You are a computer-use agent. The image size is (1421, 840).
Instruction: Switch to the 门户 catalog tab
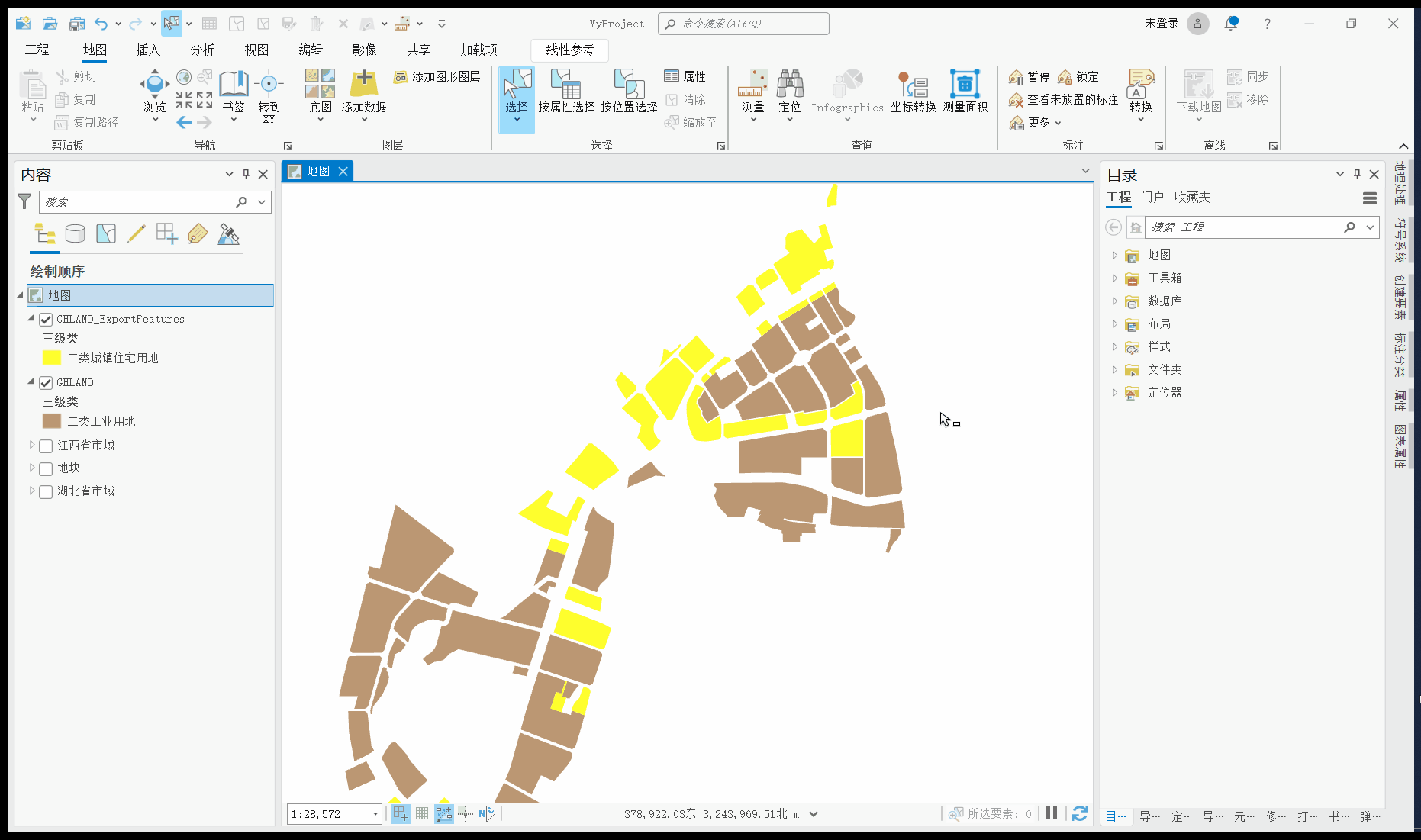point(1152,197)
